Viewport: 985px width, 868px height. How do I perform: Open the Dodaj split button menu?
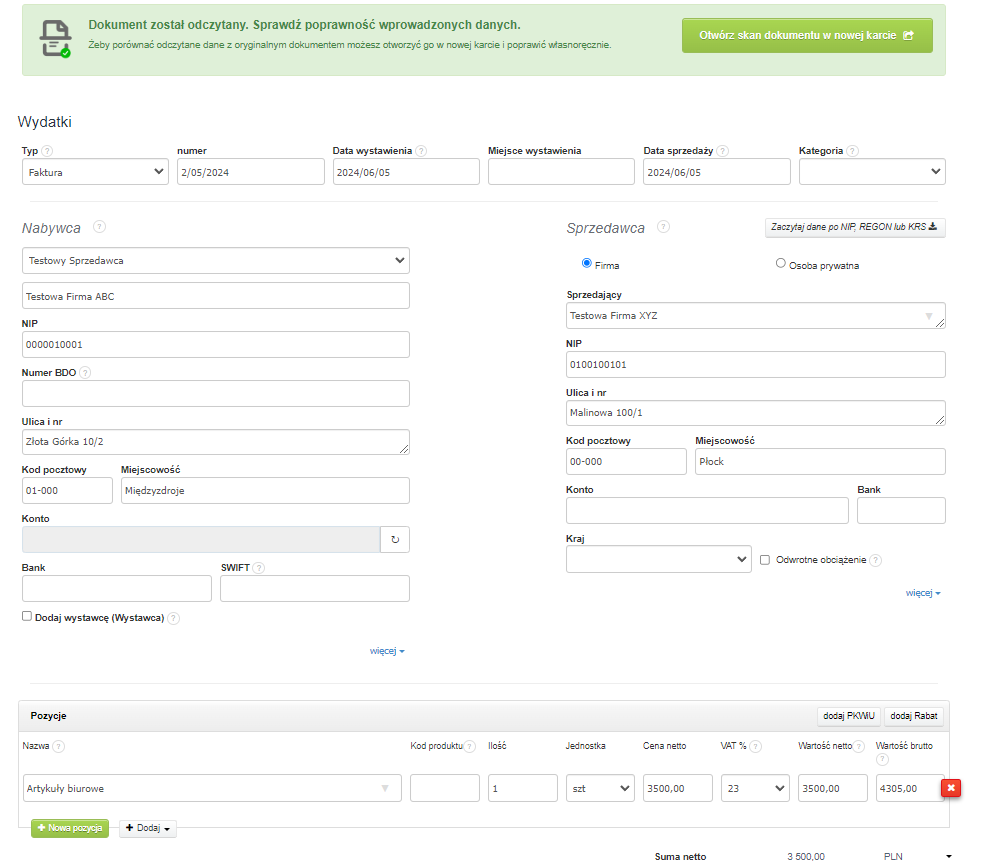(148, 828)
